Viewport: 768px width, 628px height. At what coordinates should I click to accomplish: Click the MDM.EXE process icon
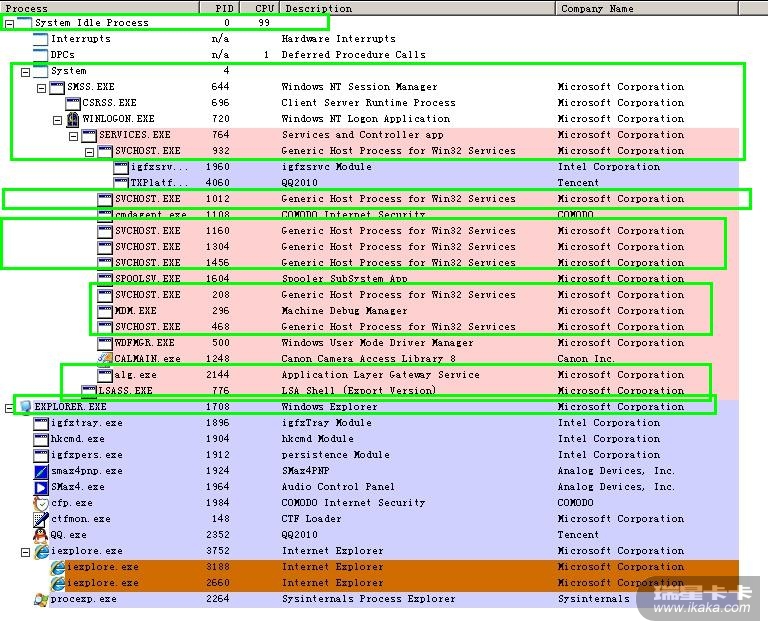pos(105,311)
